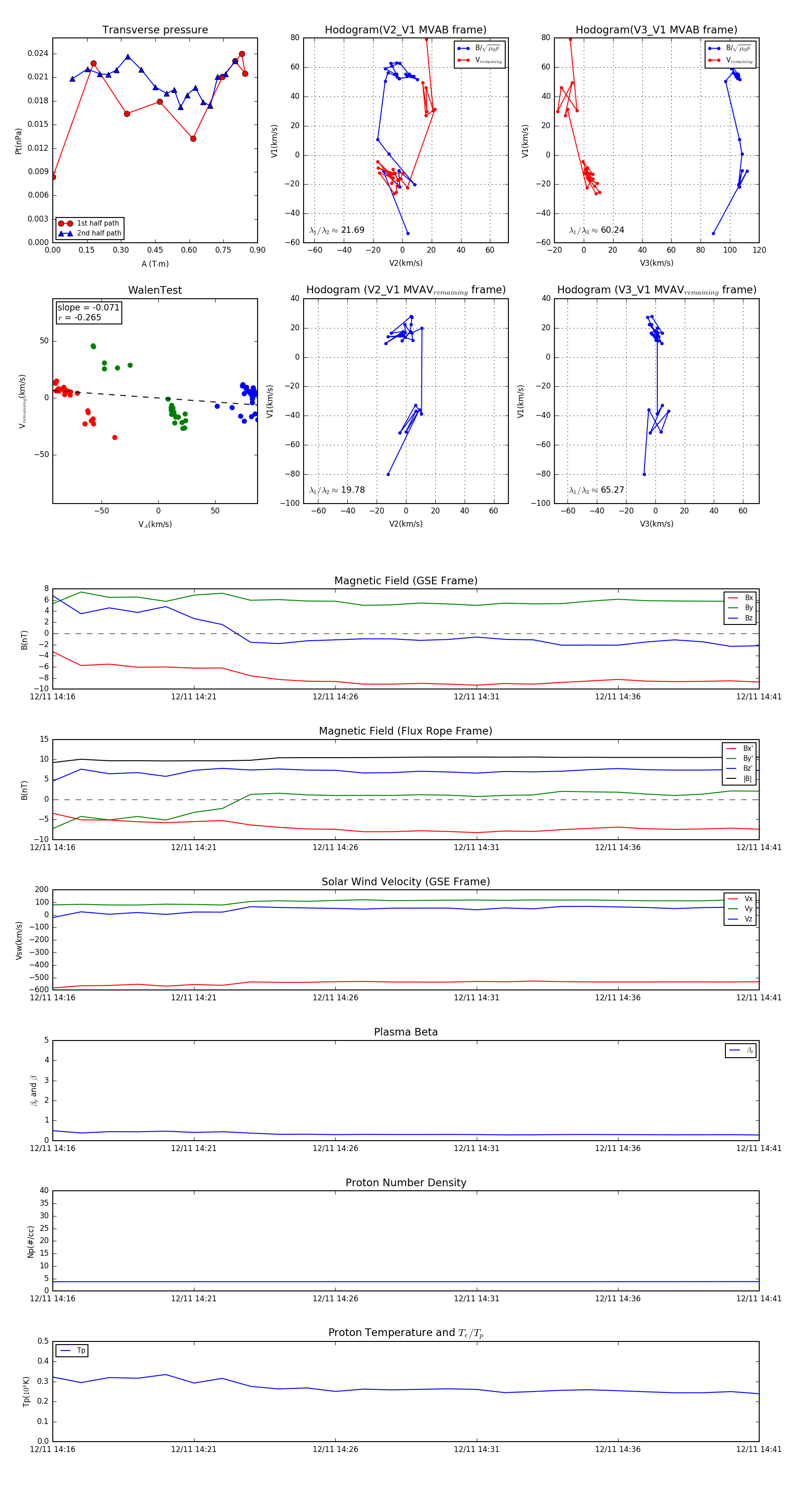This screenshot has width=812, height=1489.
Task: Select the 'Proton Temperature and Te/Tp' title
Action: coord(406,1333)
